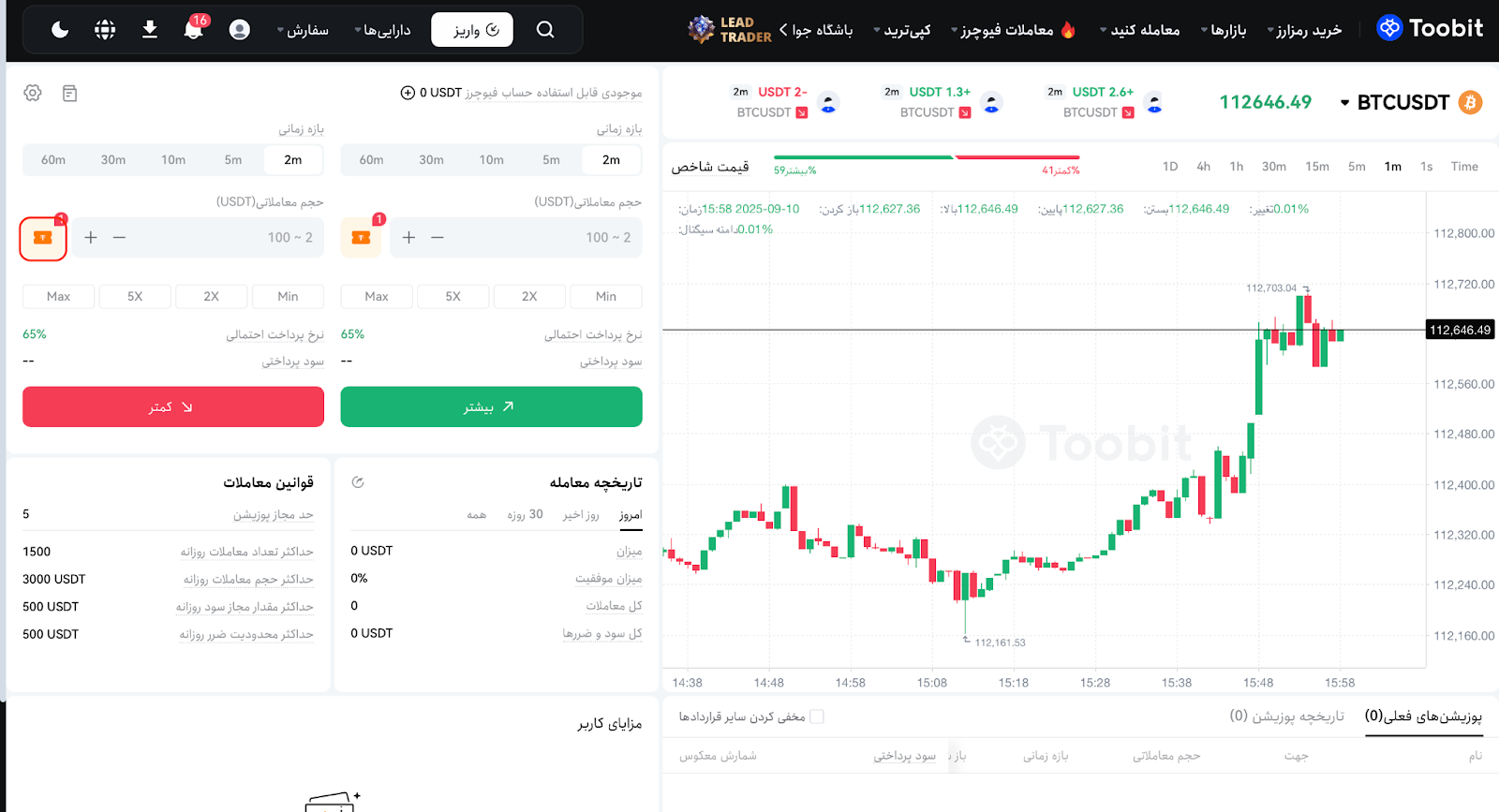Open trading settings gear icon
Screen dimensions: 1499x812
coord(33,93)
